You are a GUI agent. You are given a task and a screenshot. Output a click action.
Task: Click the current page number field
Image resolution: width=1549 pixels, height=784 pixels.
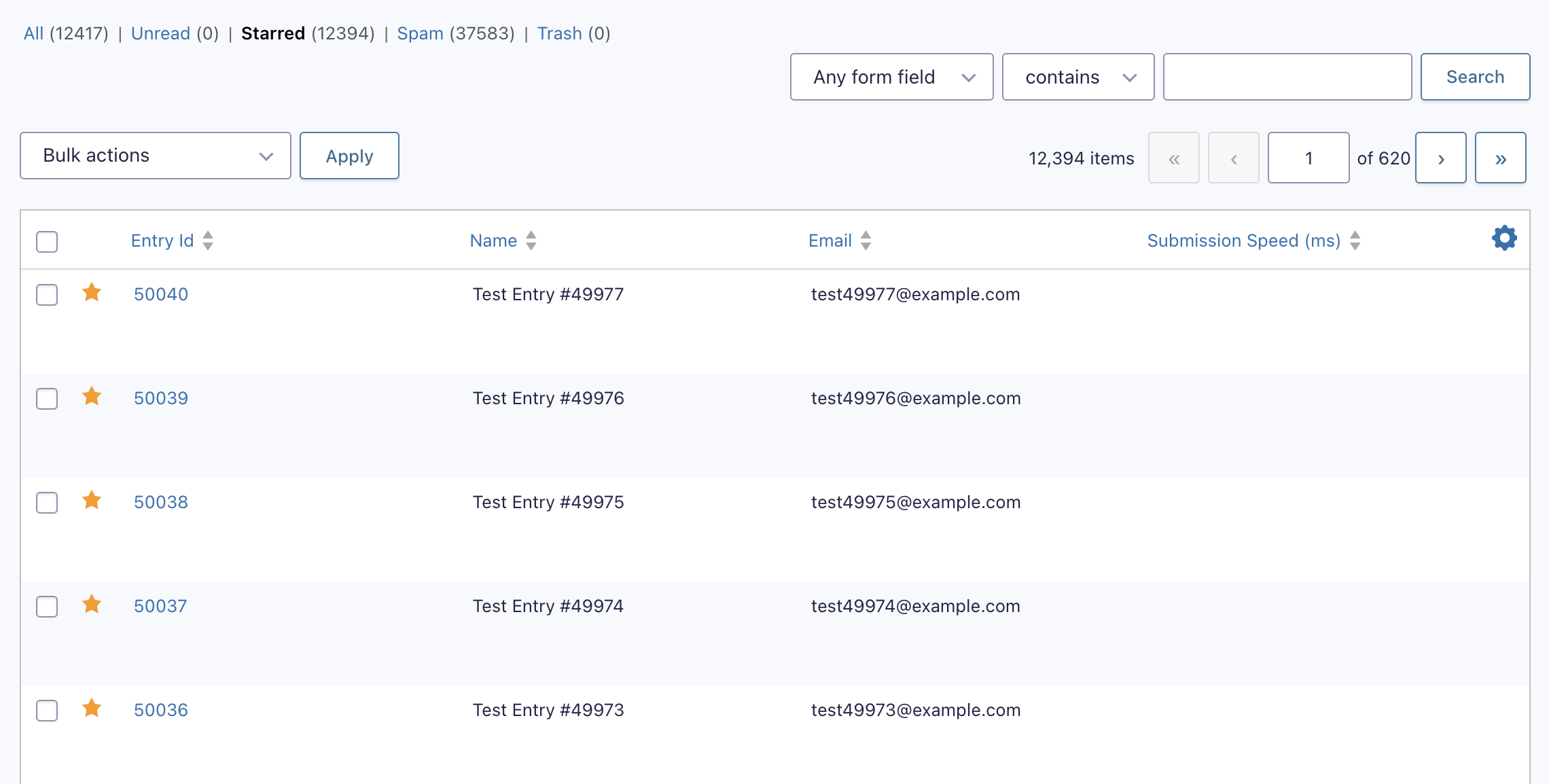1308,158
